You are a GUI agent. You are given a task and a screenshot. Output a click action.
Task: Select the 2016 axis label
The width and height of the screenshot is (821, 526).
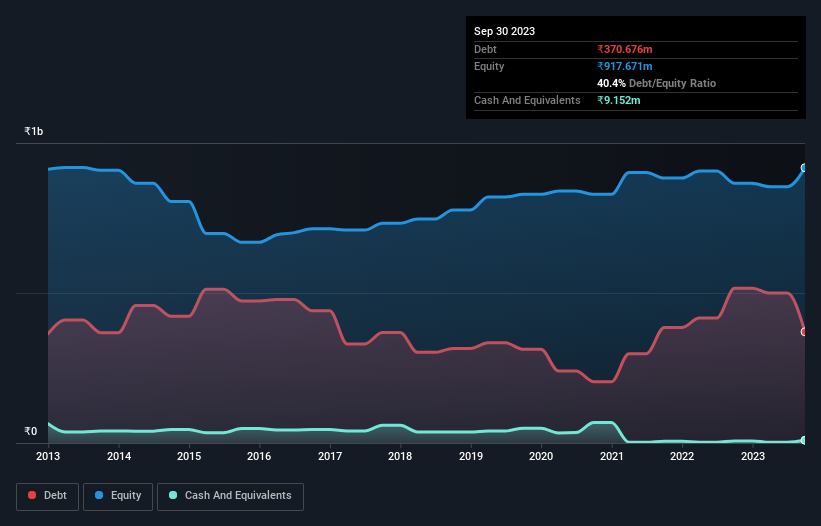click(259, 456)
